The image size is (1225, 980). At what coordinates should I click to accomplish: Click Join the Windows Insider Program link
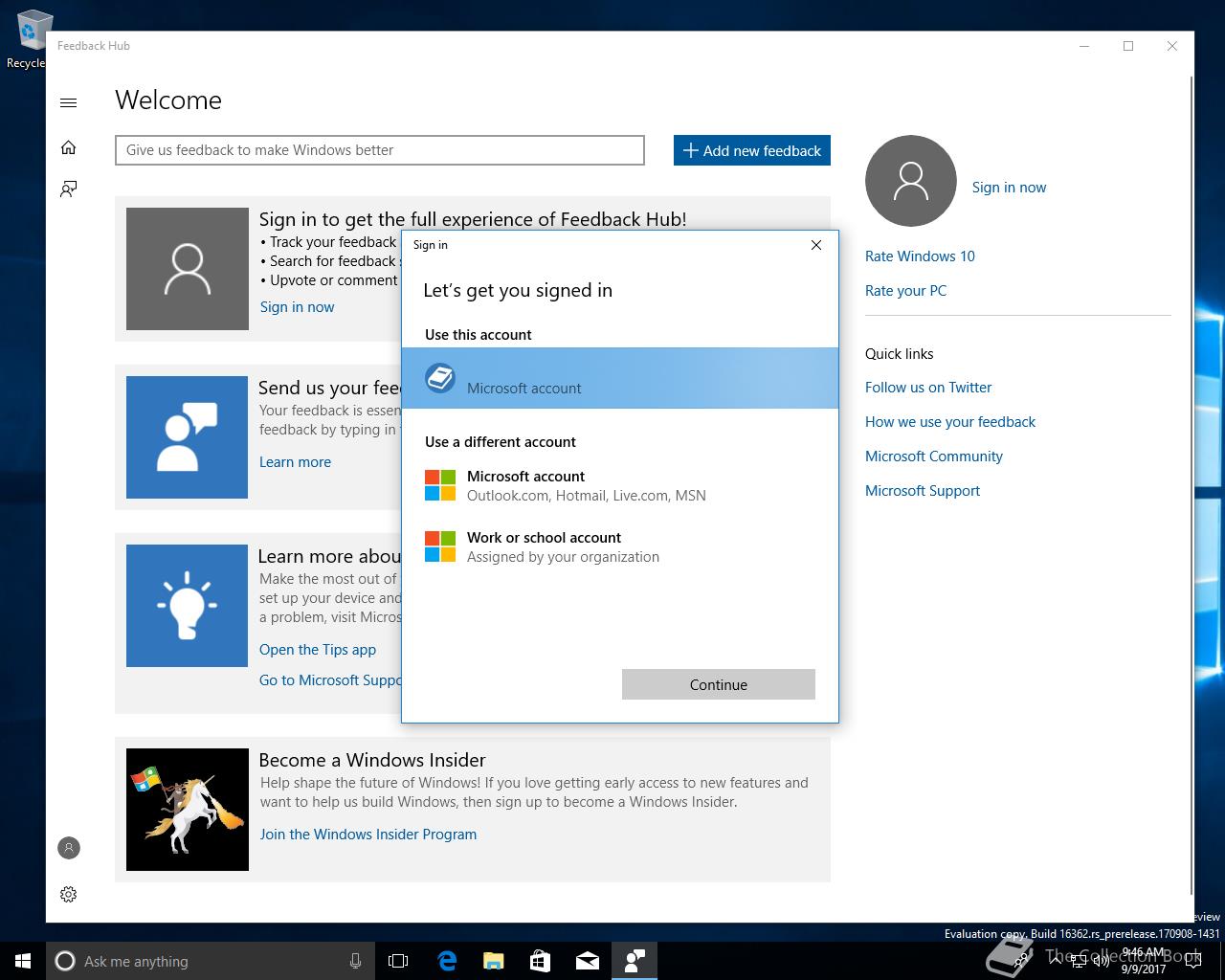(x=368, y=835)
